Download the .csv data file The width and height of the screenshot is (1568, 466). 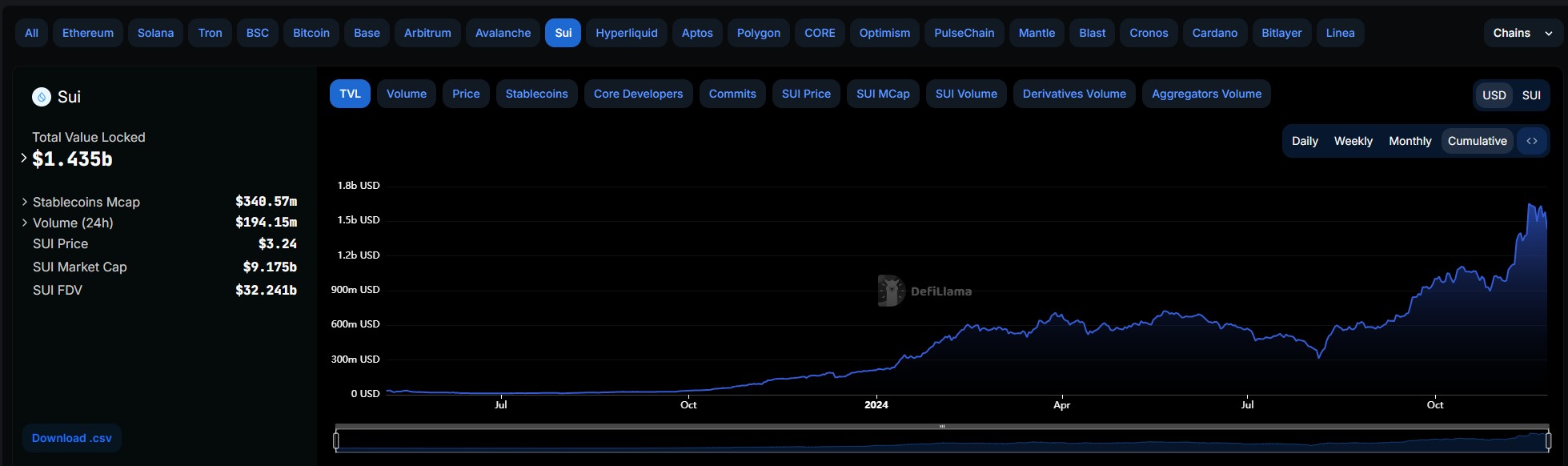coord(72,438)
